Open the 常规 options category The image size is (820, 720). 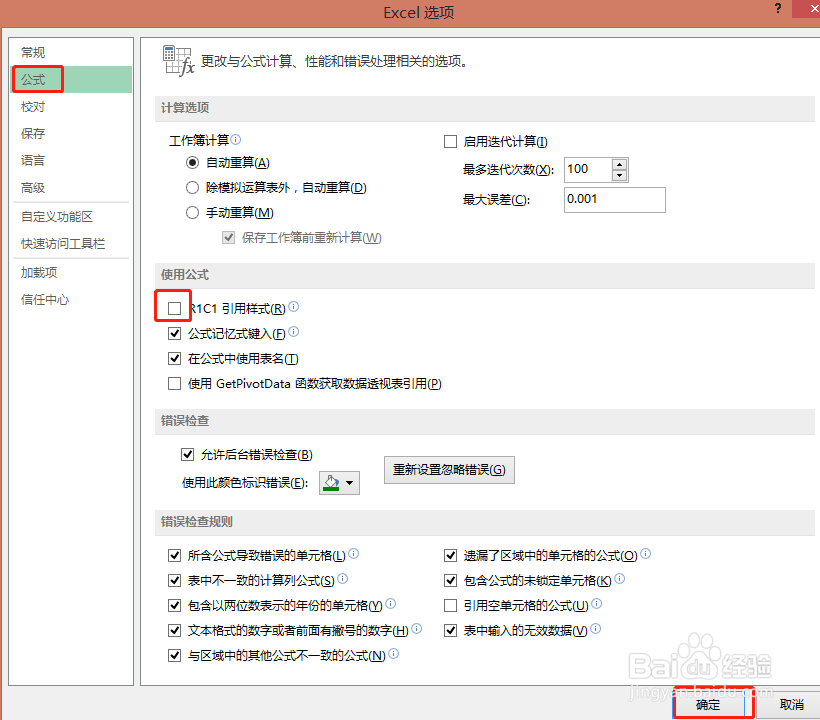pos(33,53)
